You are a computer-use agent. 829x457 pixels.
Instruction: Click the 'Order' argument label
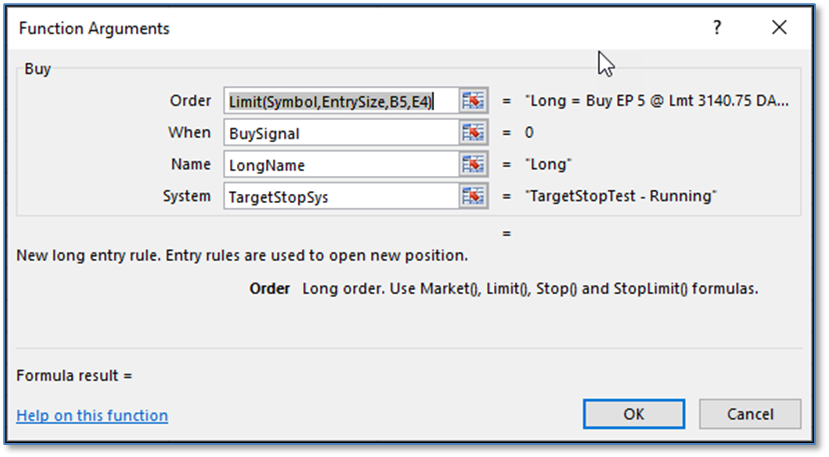point(190,101)
